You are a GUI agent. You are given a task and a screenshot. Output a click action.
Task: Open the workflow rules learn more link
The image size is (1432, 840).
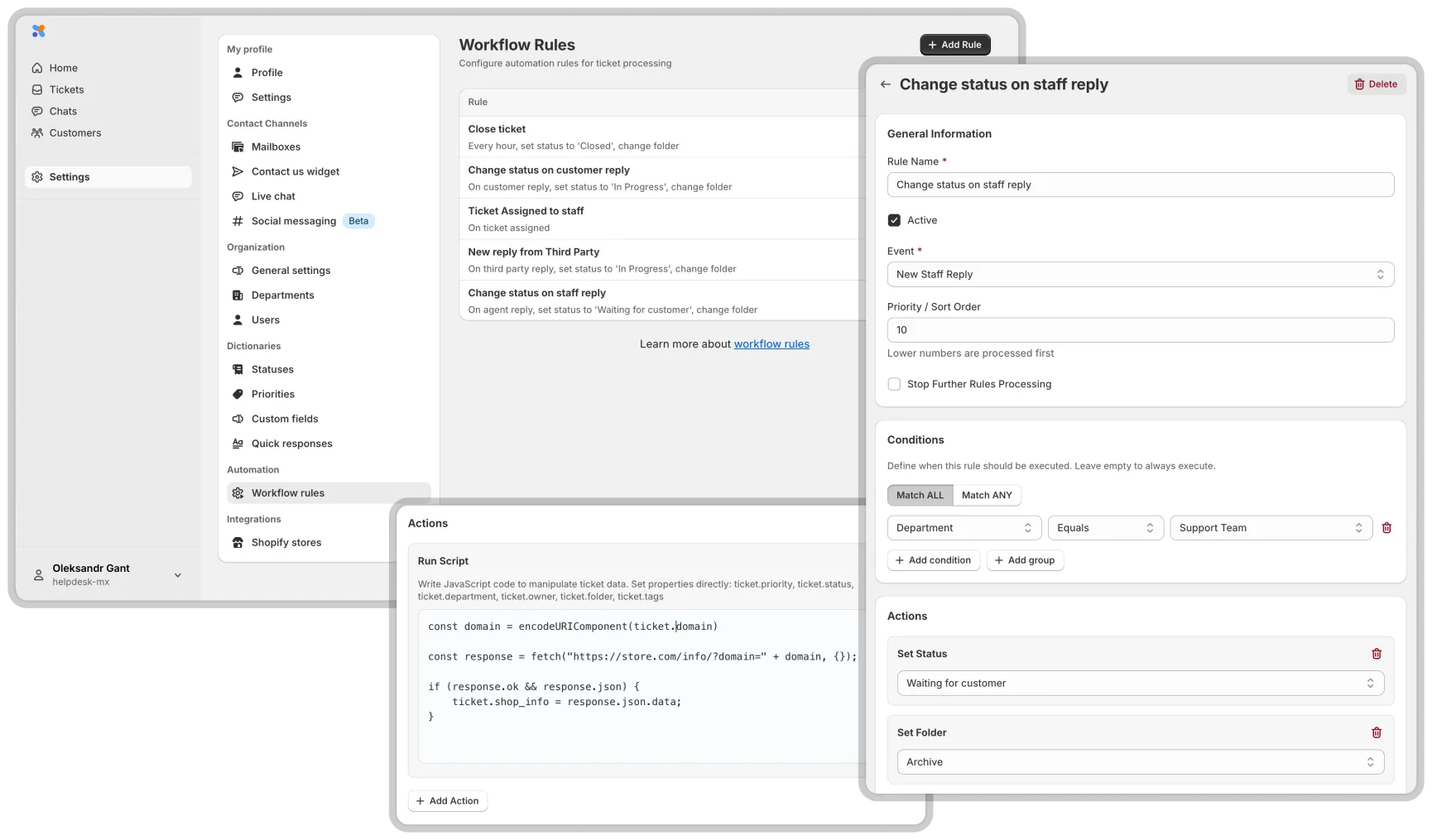coord(771,343)
